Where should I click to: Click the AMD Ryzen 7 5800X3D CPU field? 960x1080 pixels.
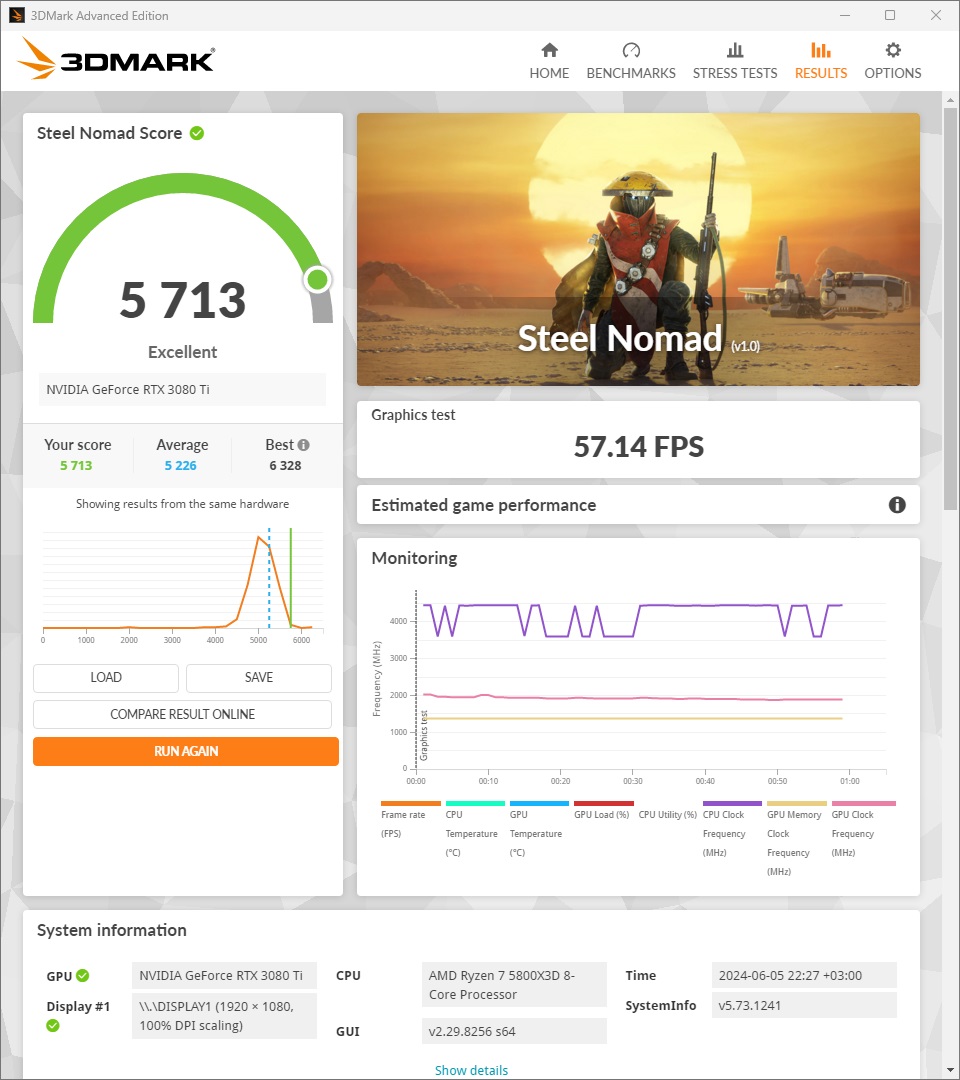(x=514, y=985)
